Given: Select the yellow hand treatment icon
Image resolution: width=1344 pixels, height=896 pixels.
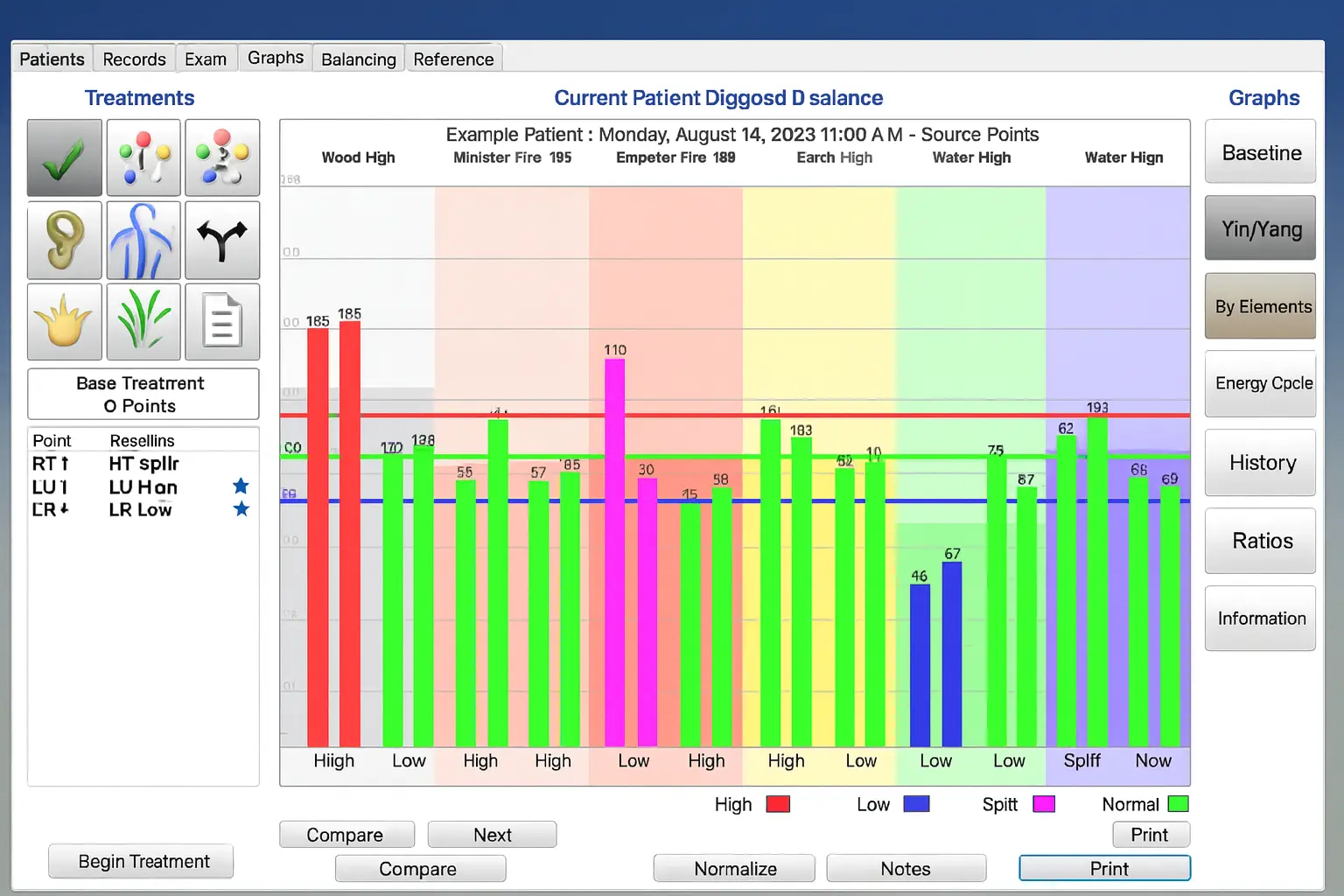Looking at the screenshot, I should point(64,321).
